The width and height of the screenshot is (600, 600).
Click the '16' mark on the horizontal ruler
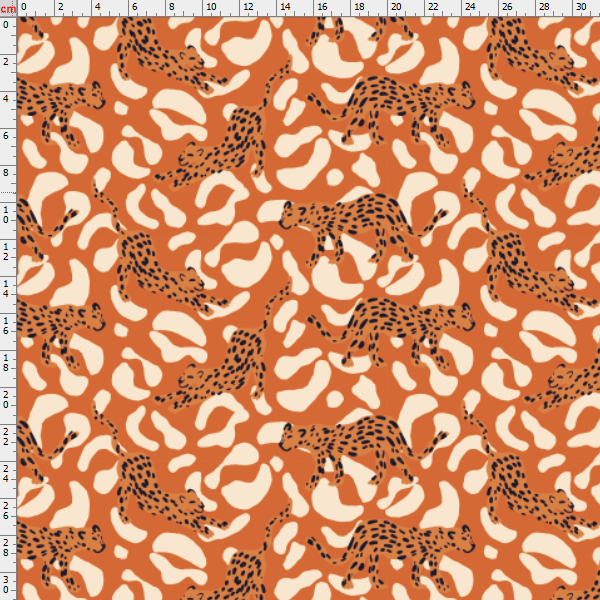322,7
